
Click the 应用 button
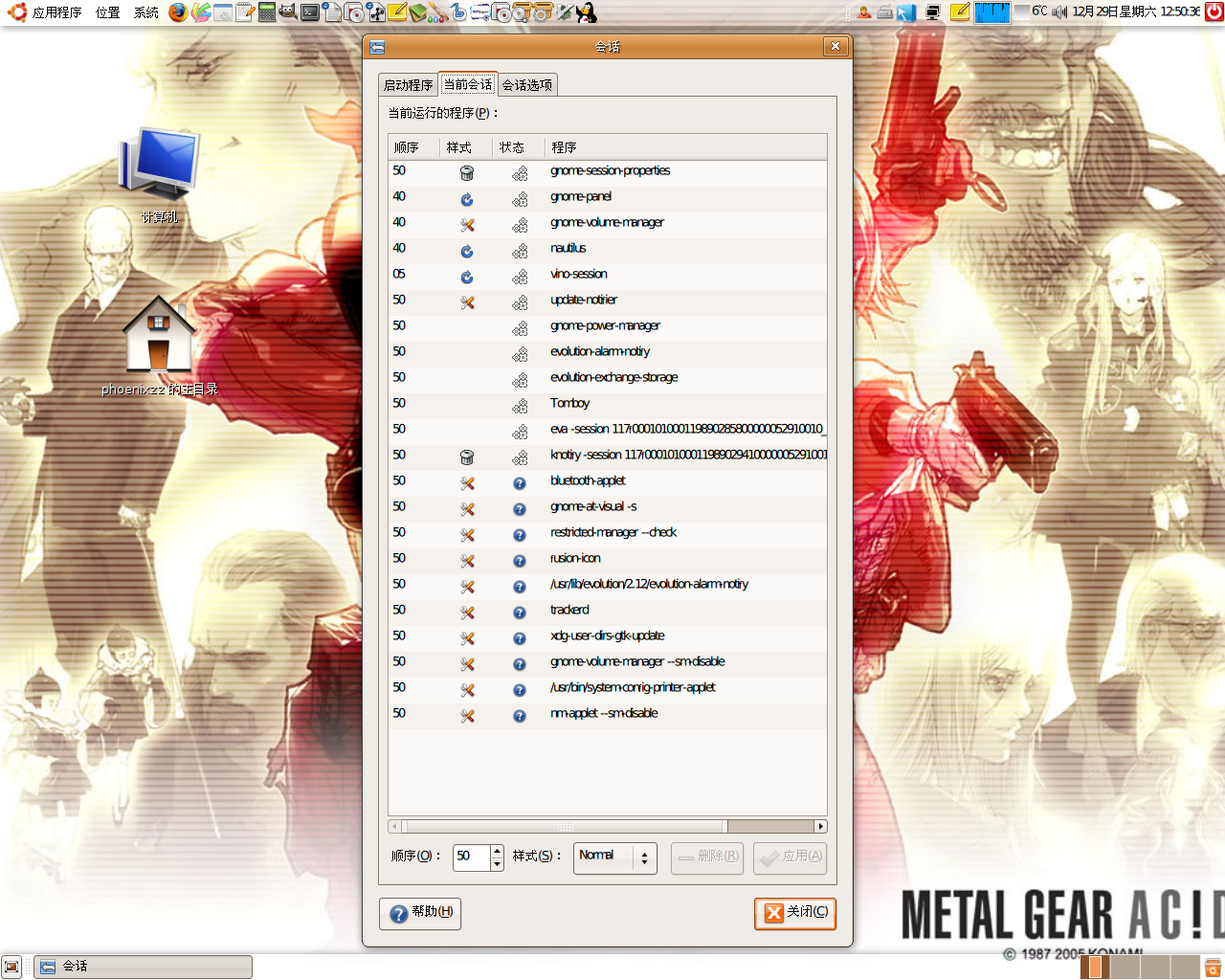point(790,857)
